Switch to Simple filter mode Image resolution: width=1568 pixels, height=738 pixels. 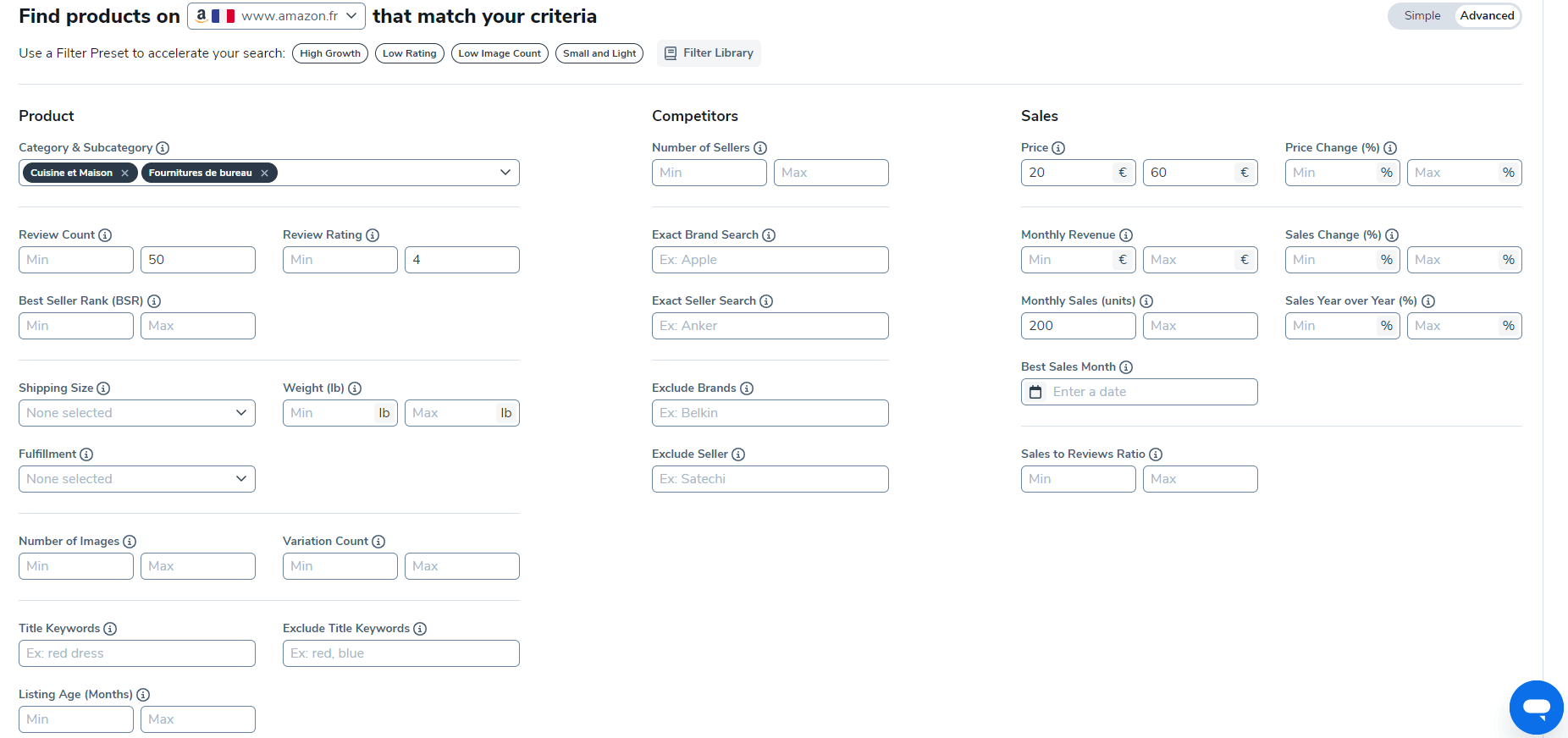(1422, 16)
